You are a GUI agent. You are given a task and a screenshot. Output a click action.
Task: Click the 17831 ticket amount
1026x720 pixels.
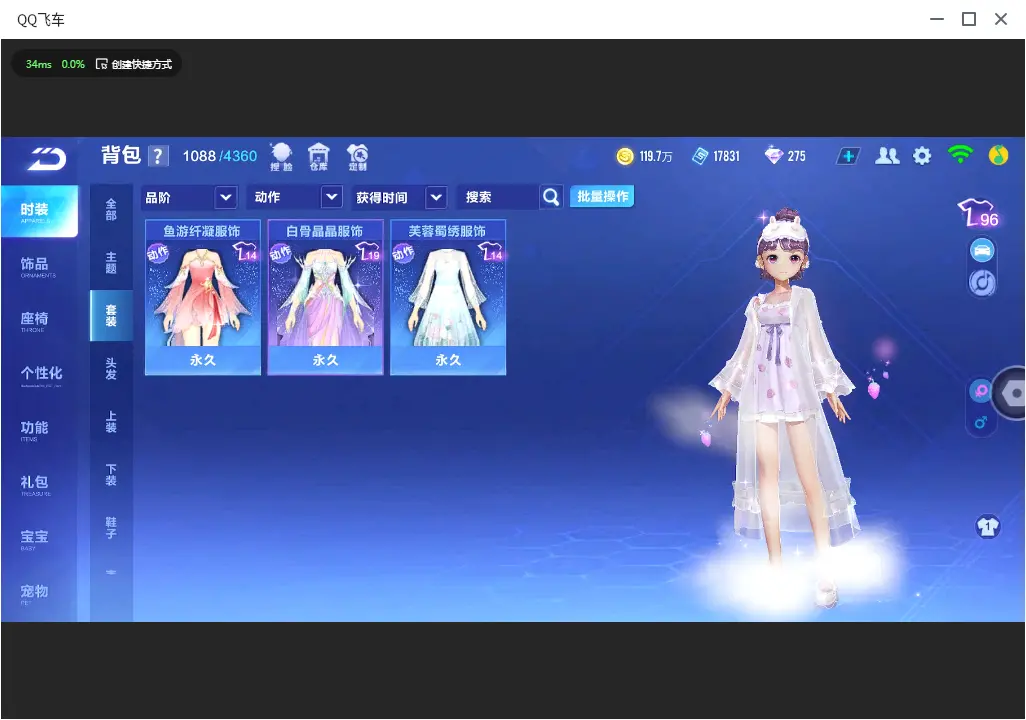pyautogui.click(x=726, y=156)
